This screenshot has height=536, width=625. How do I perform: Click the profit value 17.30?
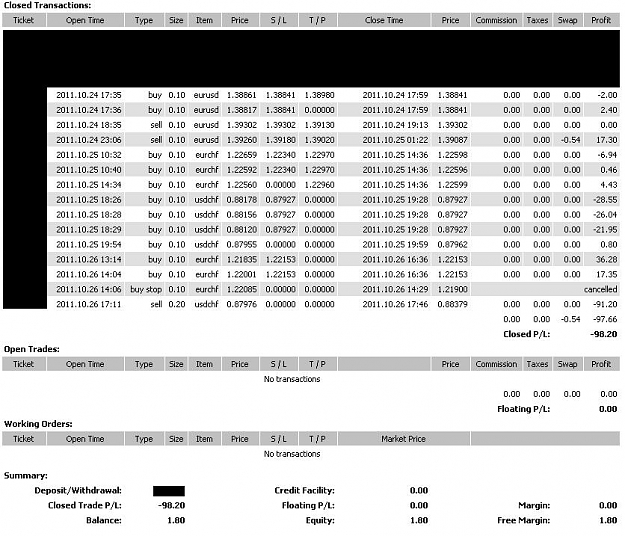pos(607,140)
